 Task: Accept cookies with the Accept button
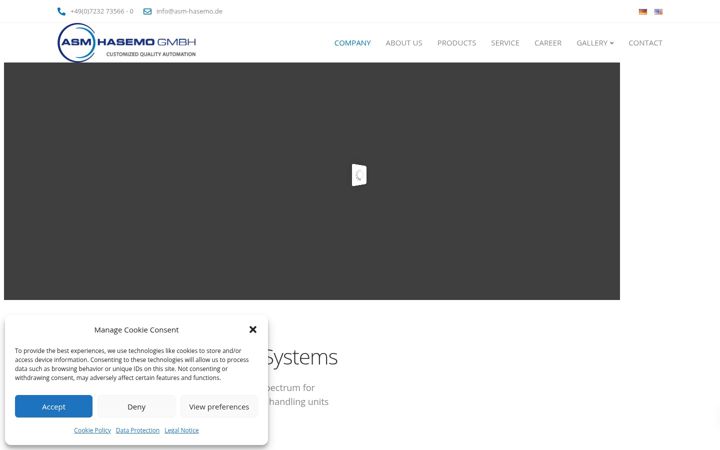[x=54, y=406]
